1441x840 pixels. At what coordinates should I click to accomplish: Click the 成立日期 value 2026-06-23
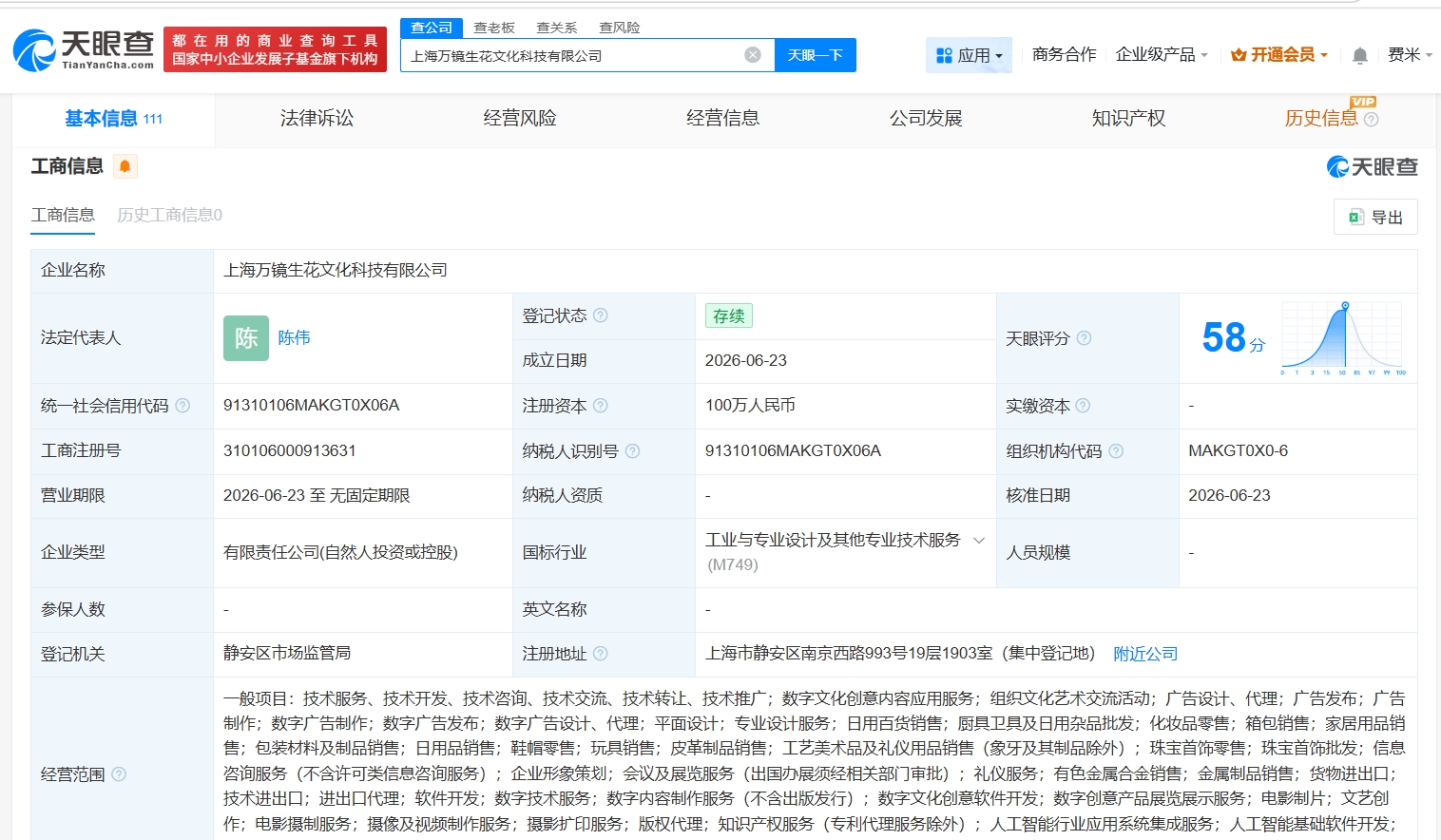click(x=746, y=361)
